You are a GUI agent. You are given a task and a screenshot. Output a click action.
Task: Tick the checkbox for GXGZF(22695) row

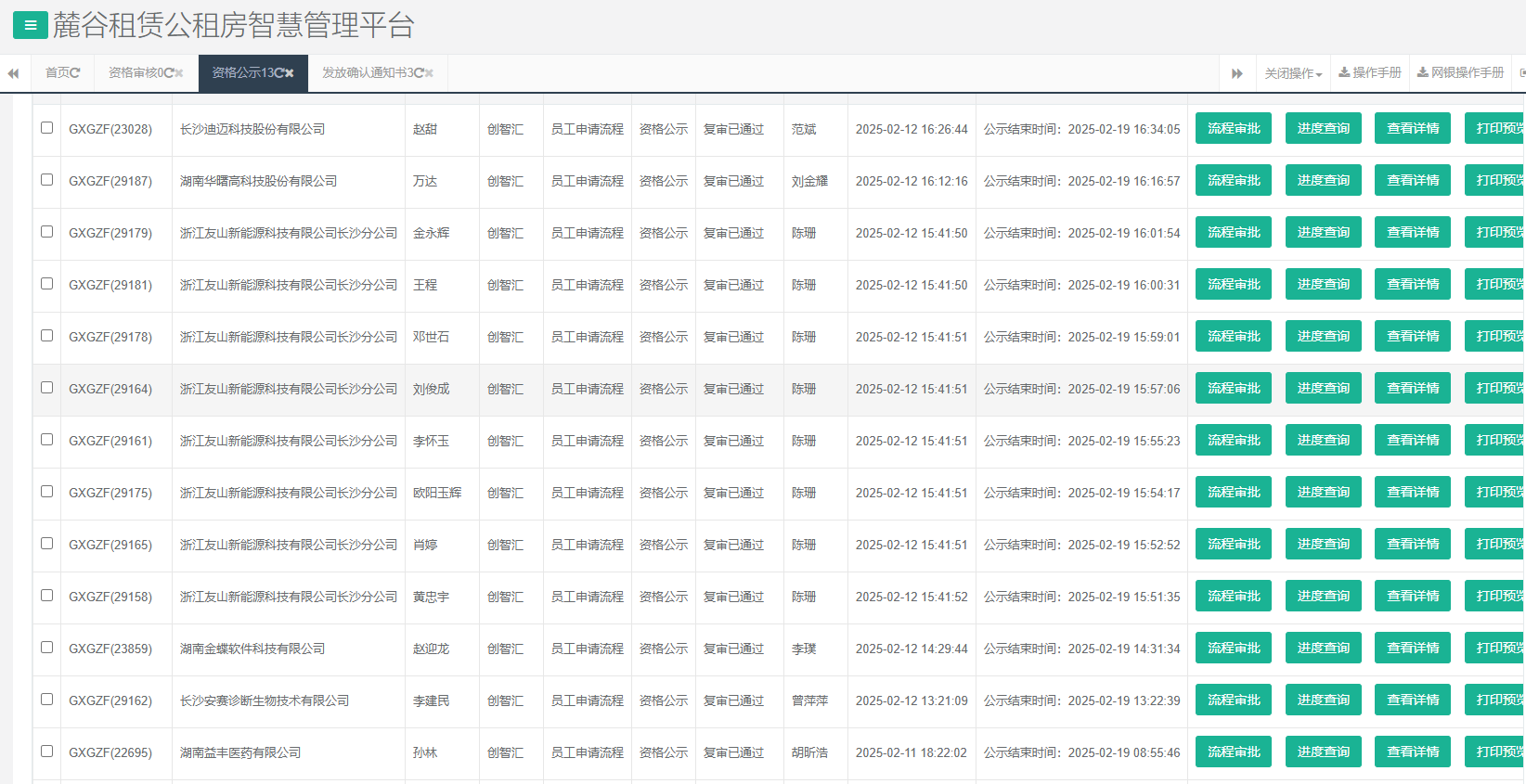click(46, 752)
